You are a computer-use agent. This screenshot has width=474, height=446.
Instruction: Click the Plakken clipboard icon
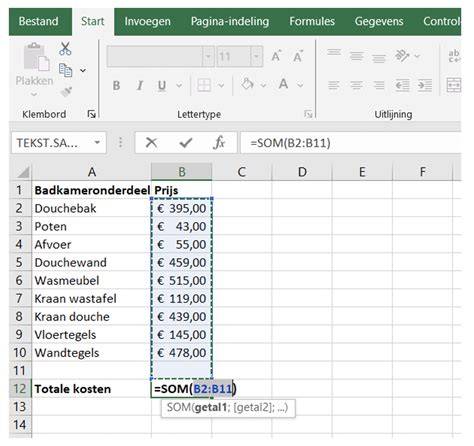[x=36, y=57]
